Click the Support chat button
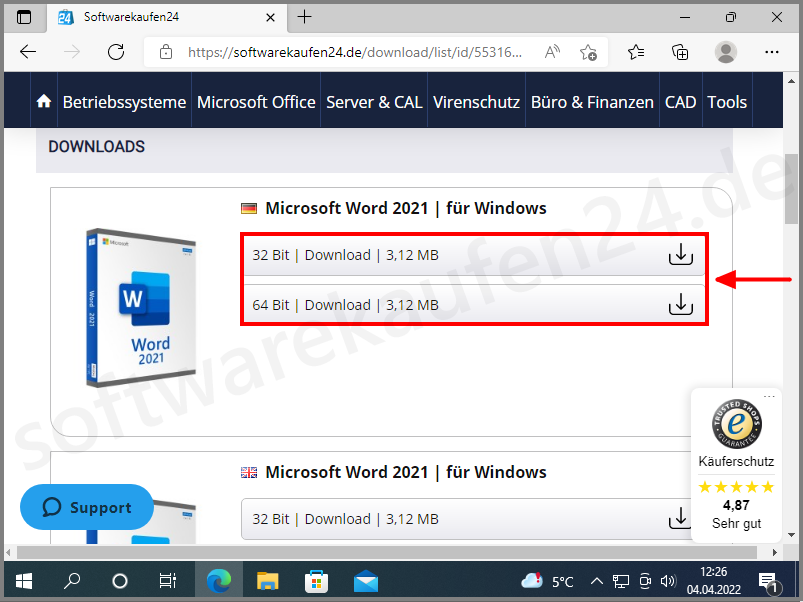 pyautogui.click(x=86, y=507)
